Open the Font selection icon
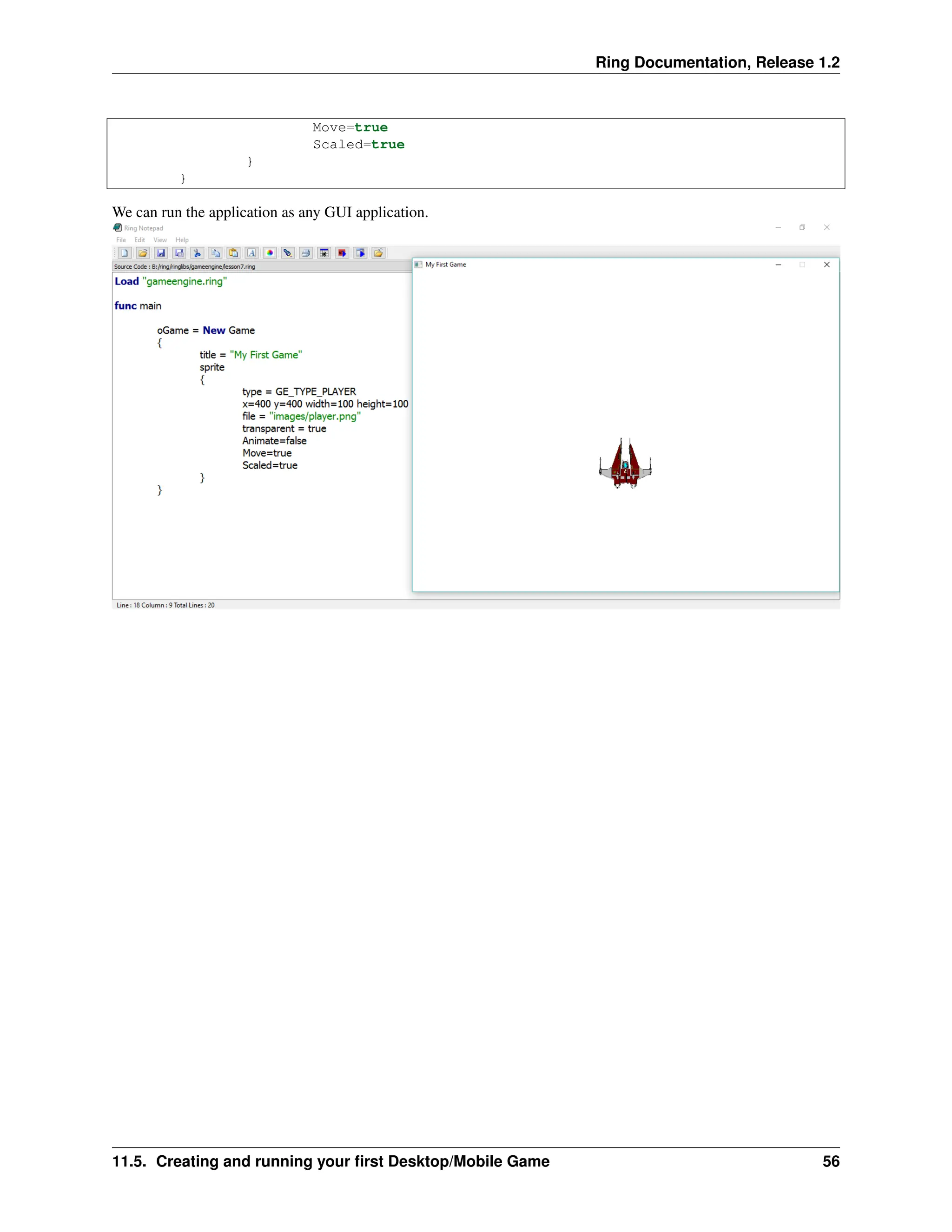 (251, 253)
